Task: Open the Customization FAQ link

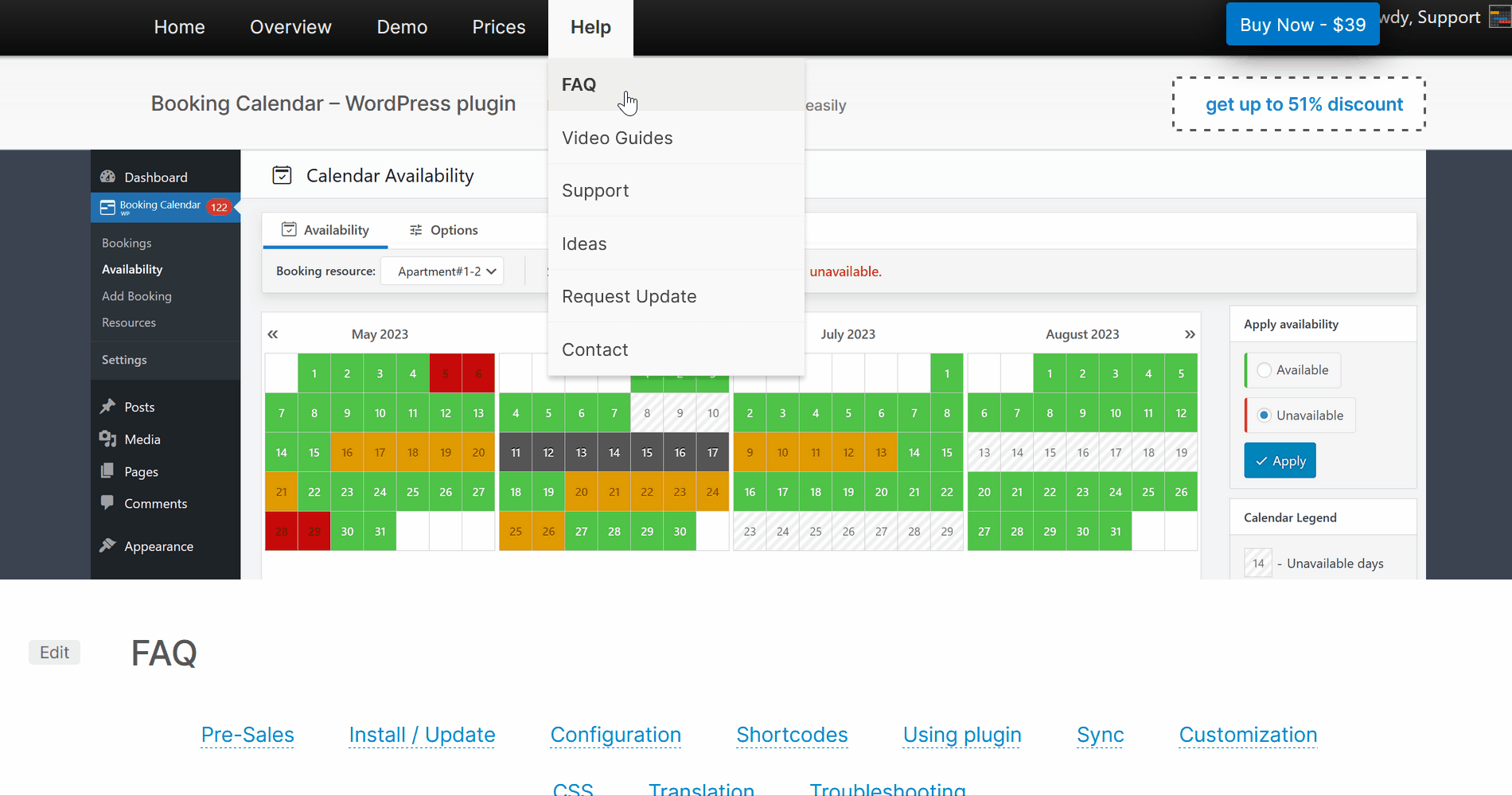Action: (x=1249, y=735)
